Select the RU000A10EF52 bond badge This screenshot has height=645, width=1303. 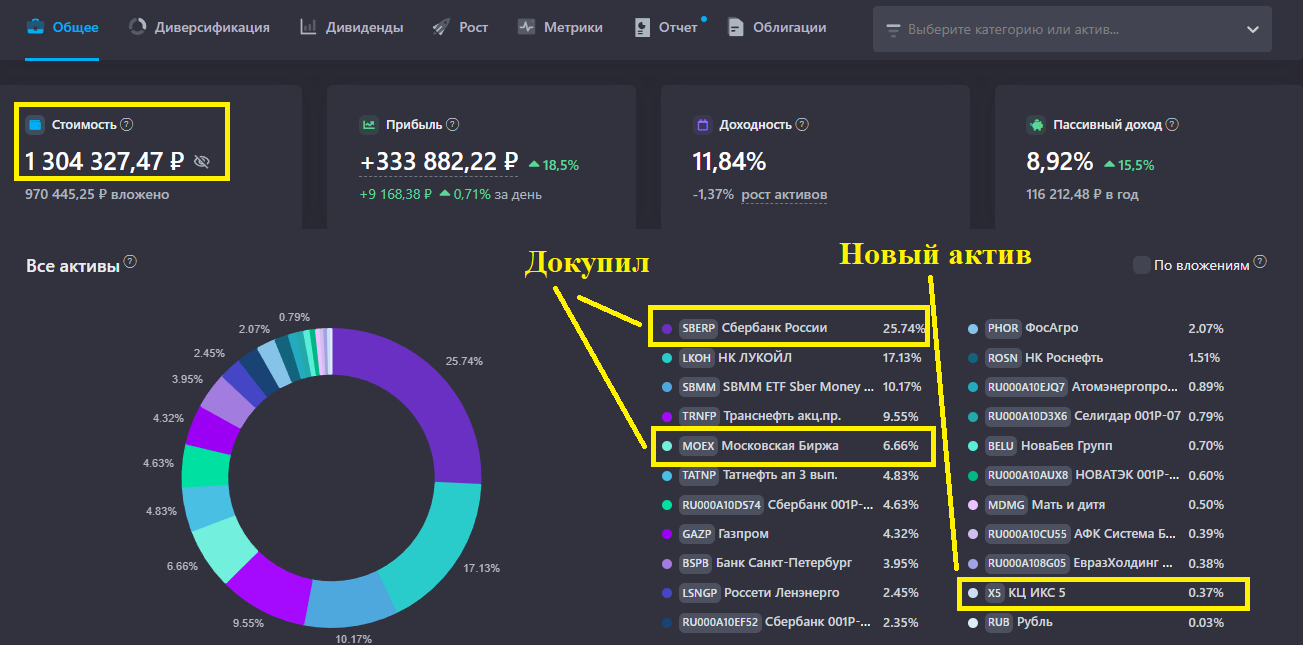(x=720, y=622)
